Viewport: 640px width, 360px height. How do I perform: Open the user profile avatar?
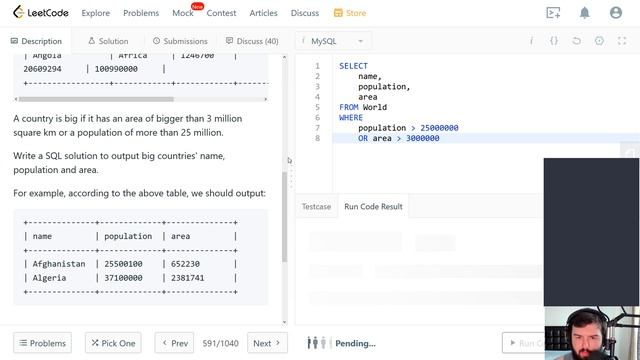(x=616, y=13)
